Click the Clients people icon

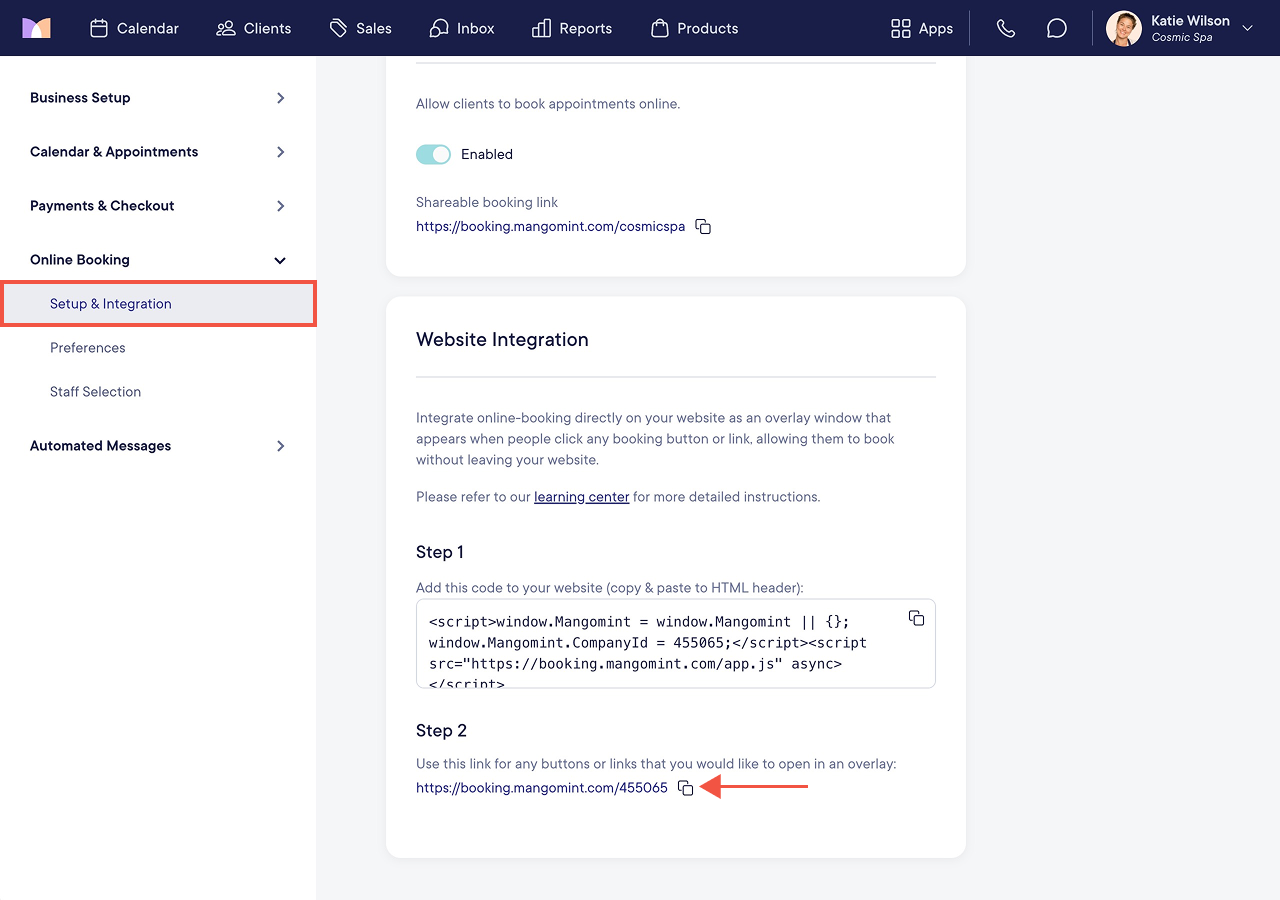(226, 28)
